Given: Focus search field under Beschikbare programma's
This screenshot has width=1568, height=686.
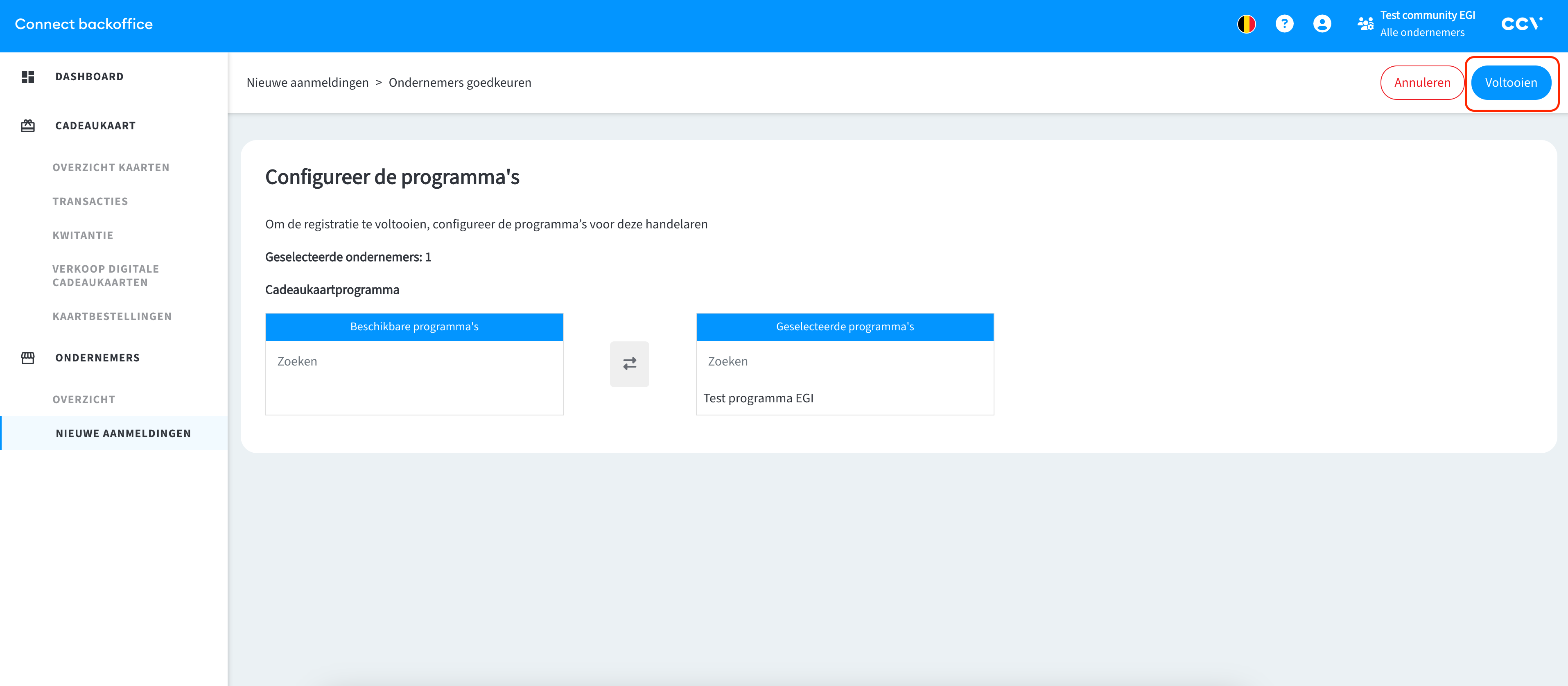Looking at the screenshot, I should pyautogui.click(x=414, y=361).
